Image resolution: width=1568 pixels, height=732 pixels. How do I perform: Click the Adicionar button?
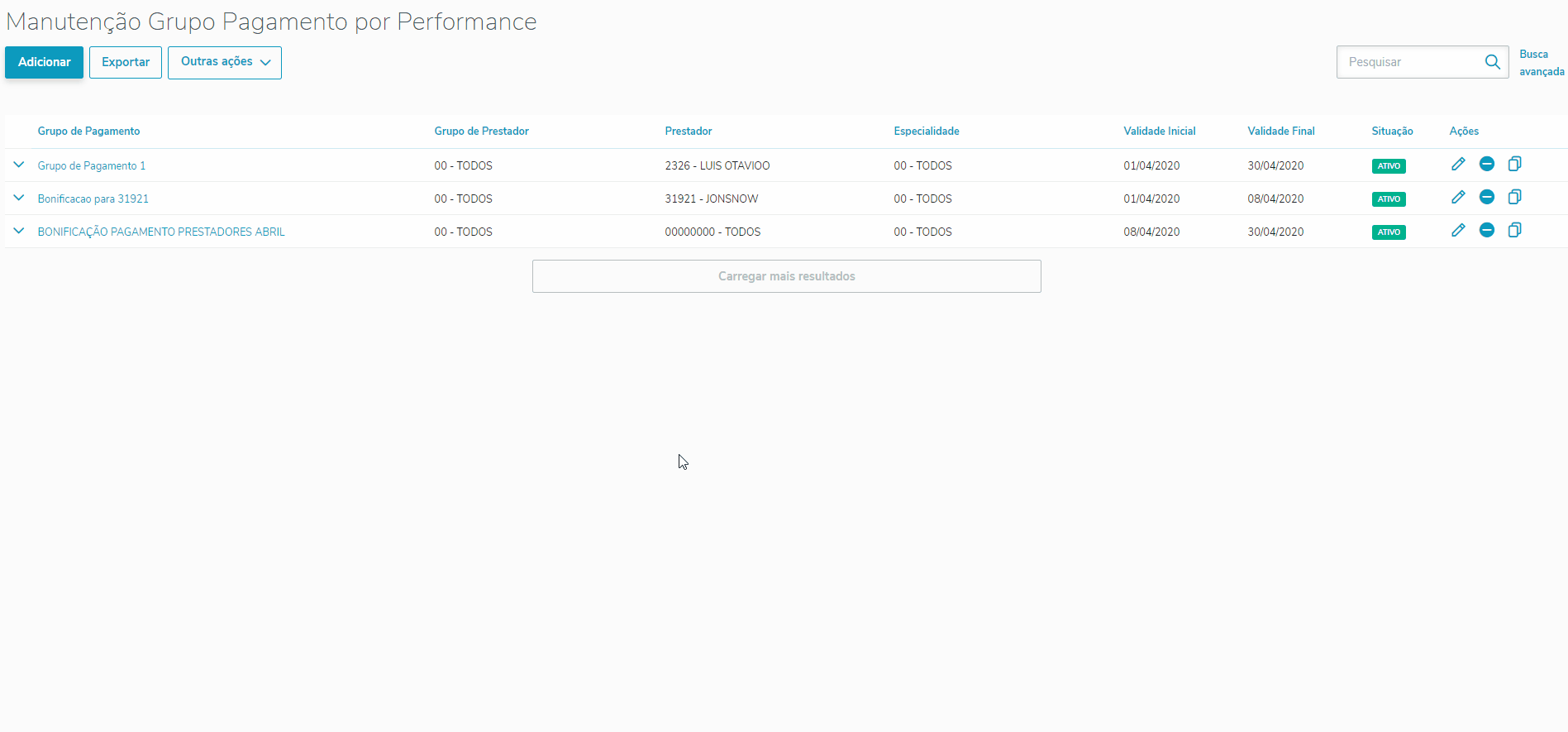pyautogui.click(x=45, y=63)
